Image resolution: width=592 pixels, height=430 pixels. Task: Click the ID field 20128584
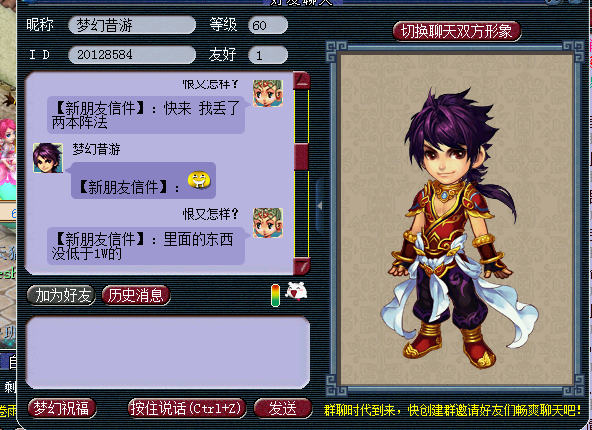click(132, 55)
